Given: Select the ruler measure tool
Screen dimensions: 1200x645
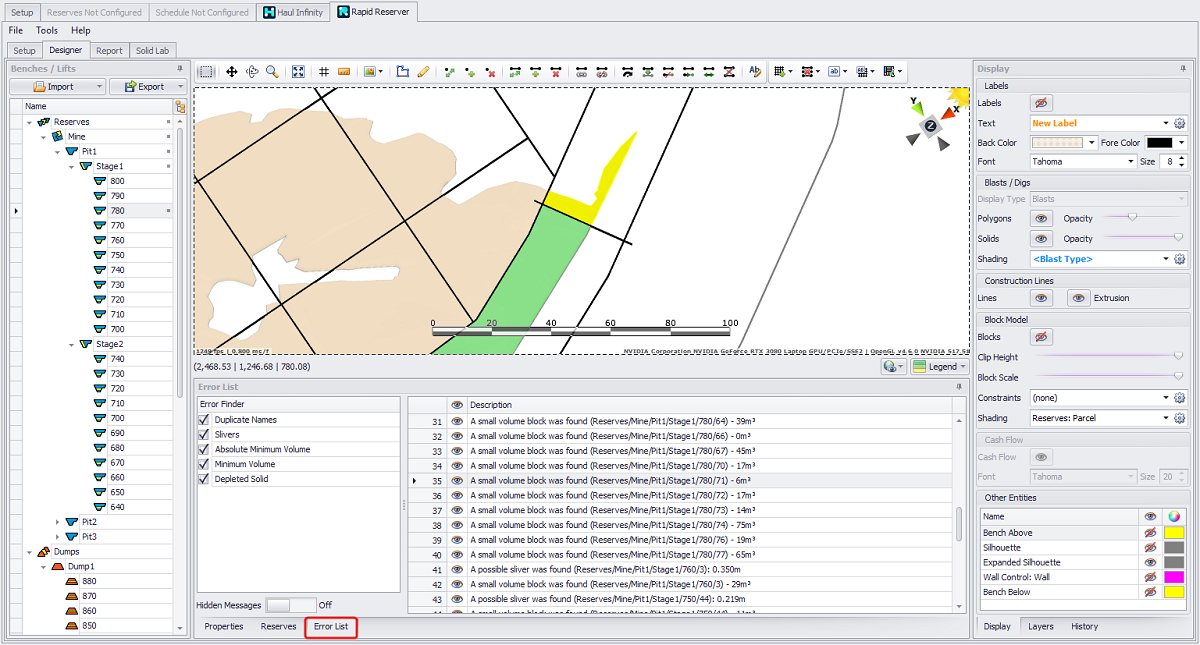Looking at the screenshot, I should tap(344, 72).
